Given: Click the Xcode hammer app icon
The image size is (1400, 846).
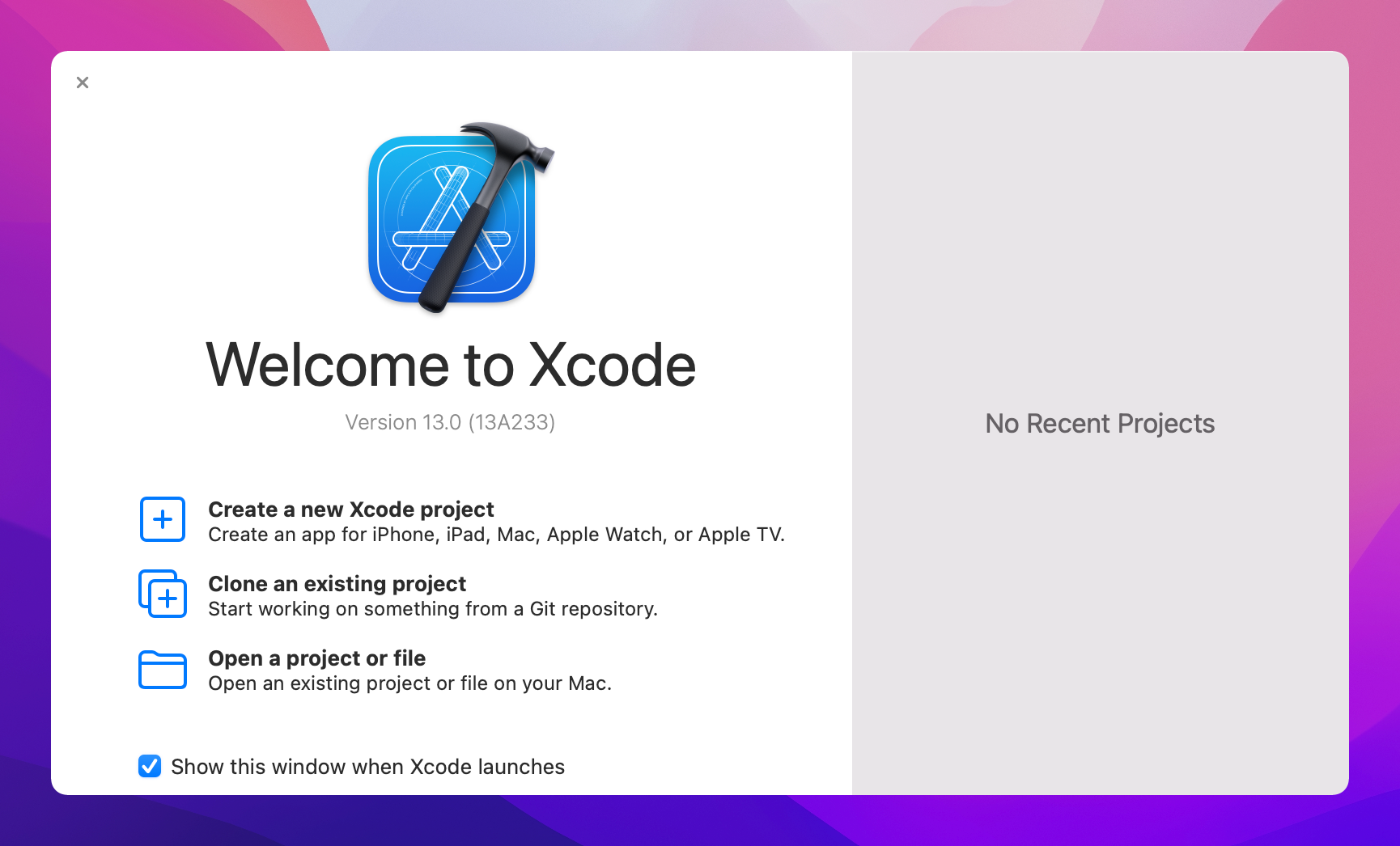Looking at the screenshot, I should (x=461, y=218).
